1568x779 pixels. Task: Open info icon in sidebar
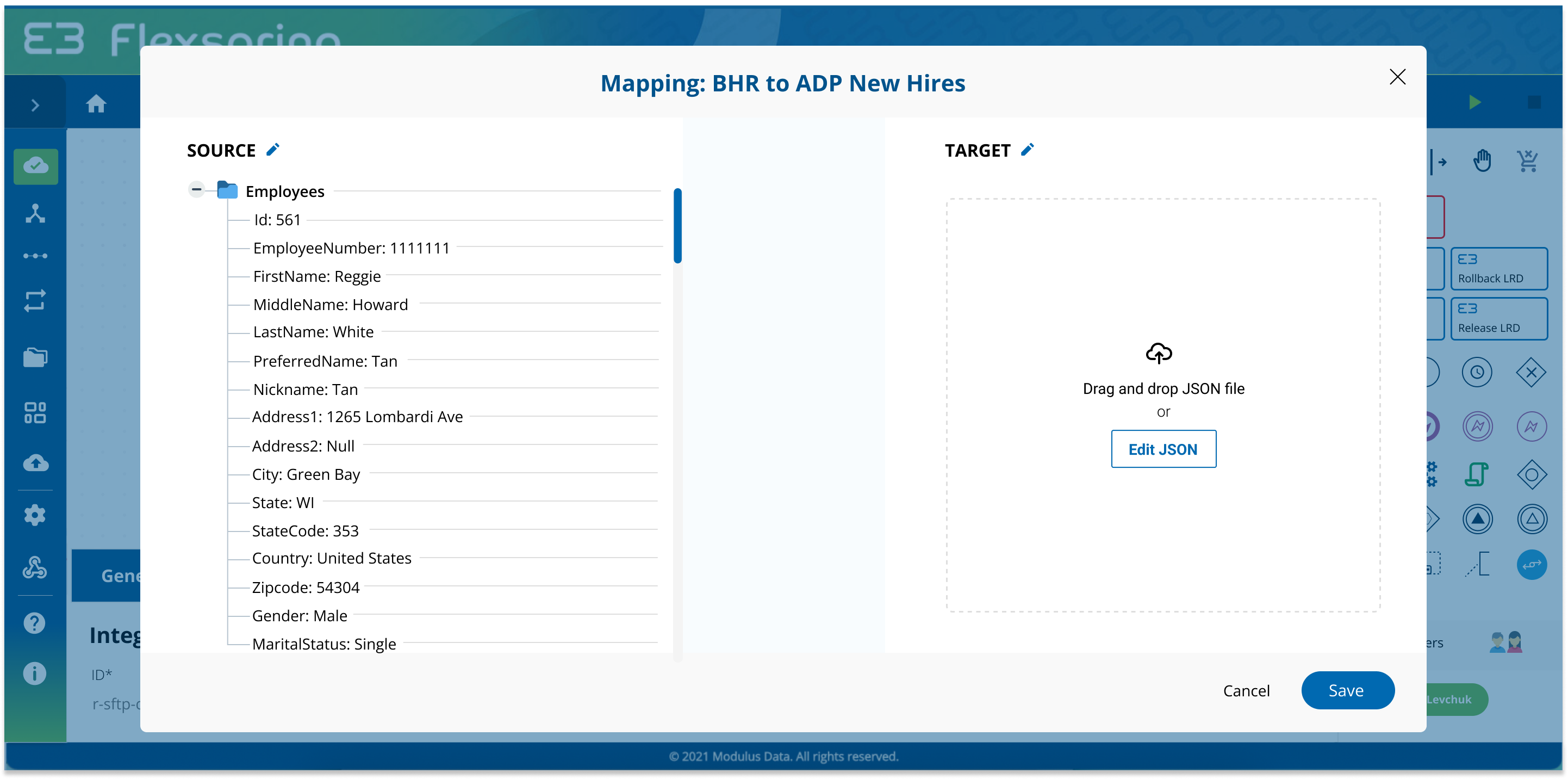click(35, 673)
